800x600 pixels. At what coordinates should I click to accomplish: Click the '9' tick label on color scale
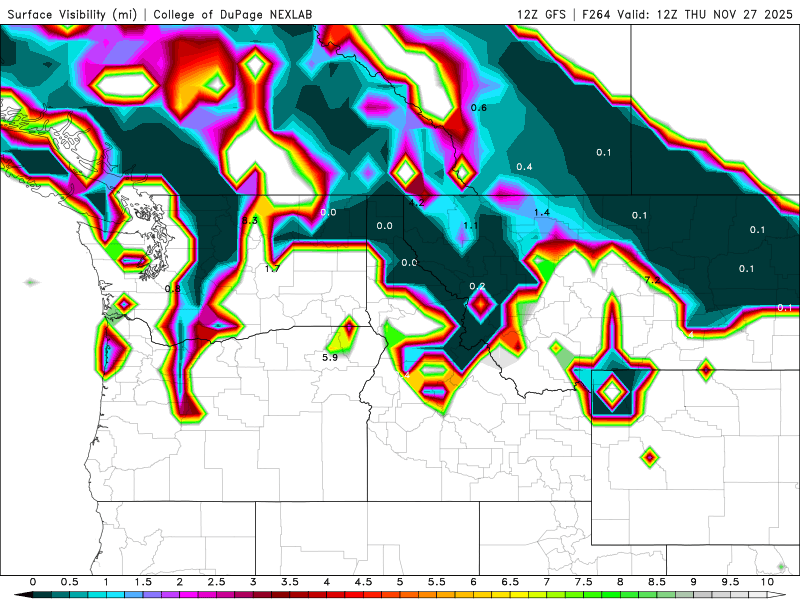click(x=693, y=582)
